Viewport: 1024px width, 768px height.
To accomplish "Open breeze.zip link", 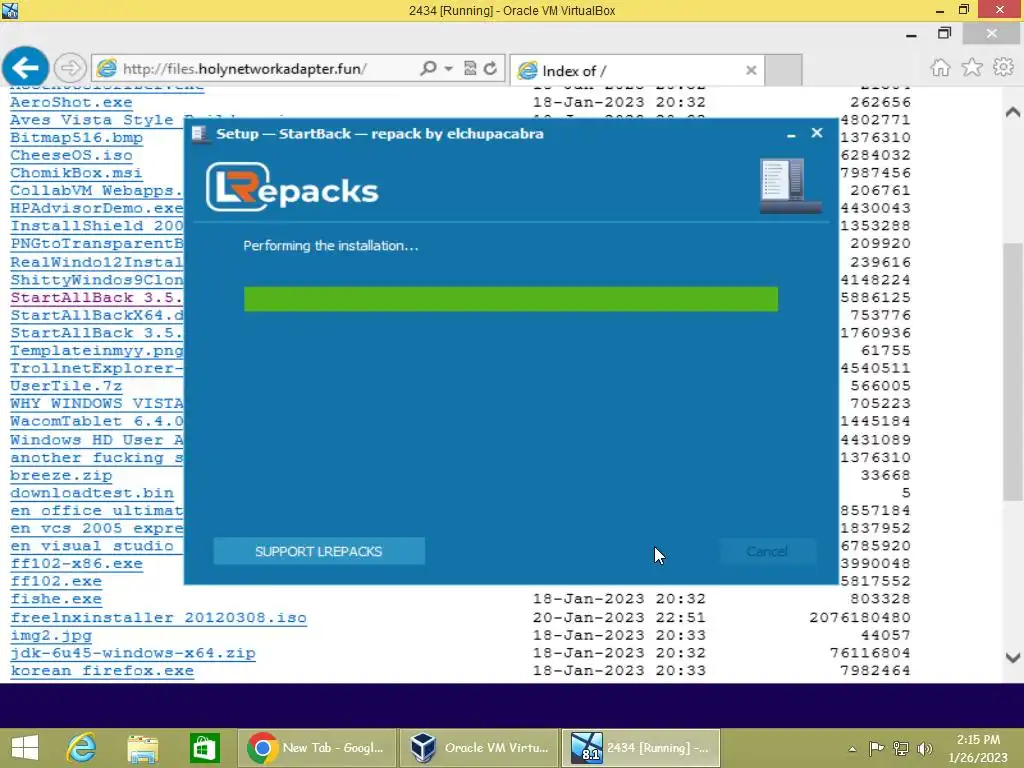I will click(x=61, y=475).
